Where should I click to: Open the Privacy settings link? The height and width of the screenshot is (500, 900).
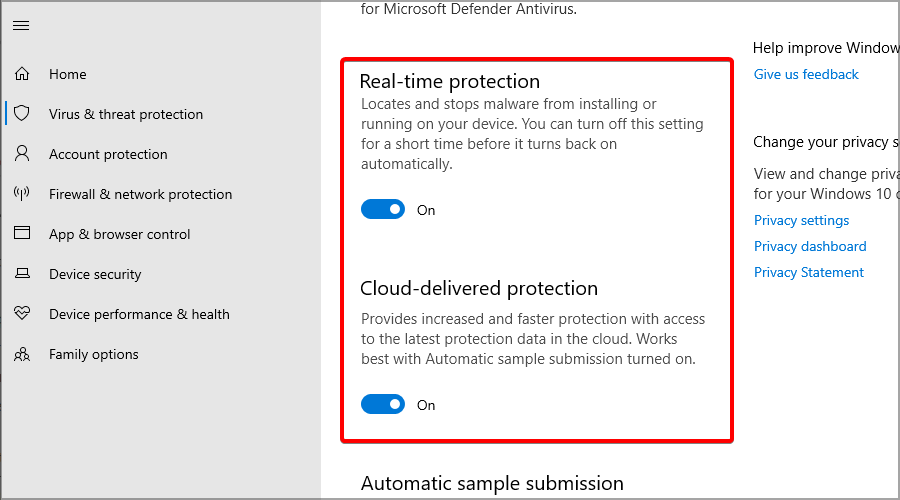pyautogui.click(x=801, y=220)
